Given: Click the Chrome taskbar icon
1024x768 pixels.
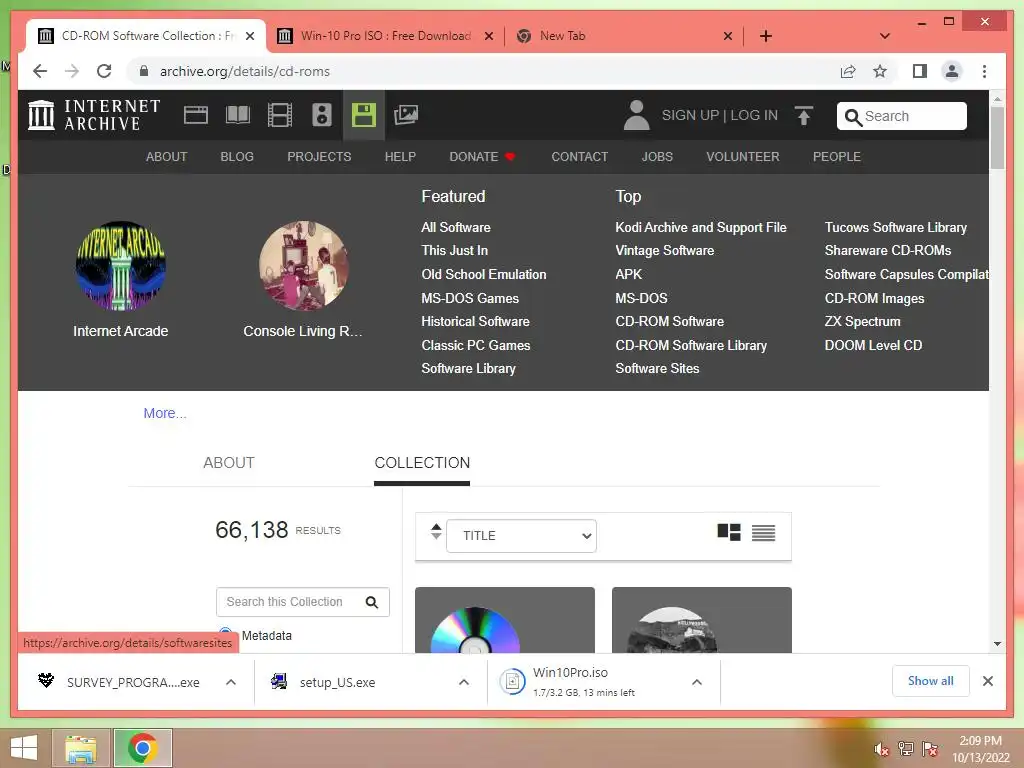Looking at the screenshot, I should [x=142, y=748].
